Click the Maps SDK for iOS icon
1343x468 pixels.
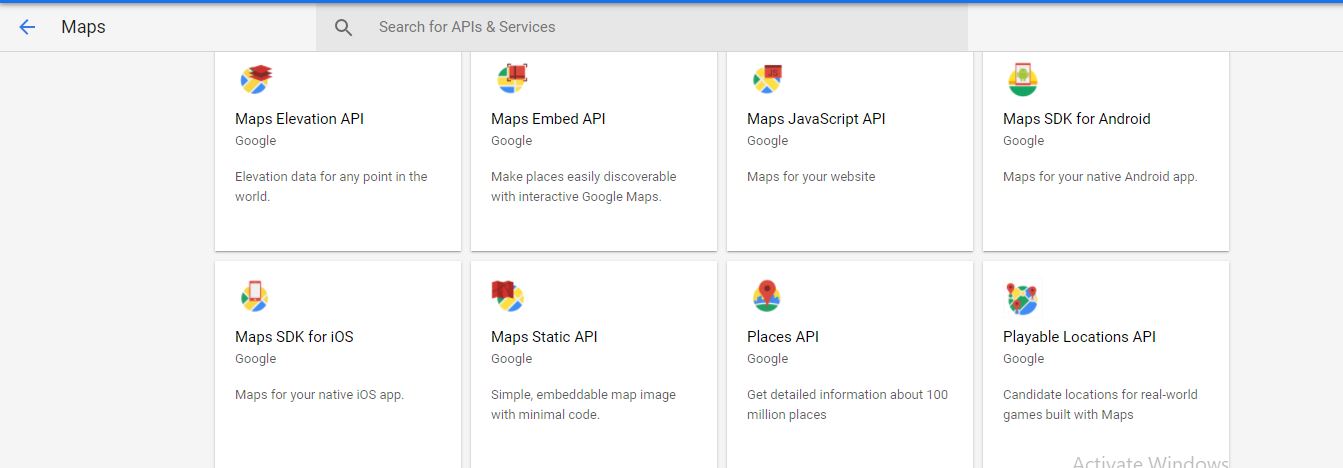(x=255, y=296)
